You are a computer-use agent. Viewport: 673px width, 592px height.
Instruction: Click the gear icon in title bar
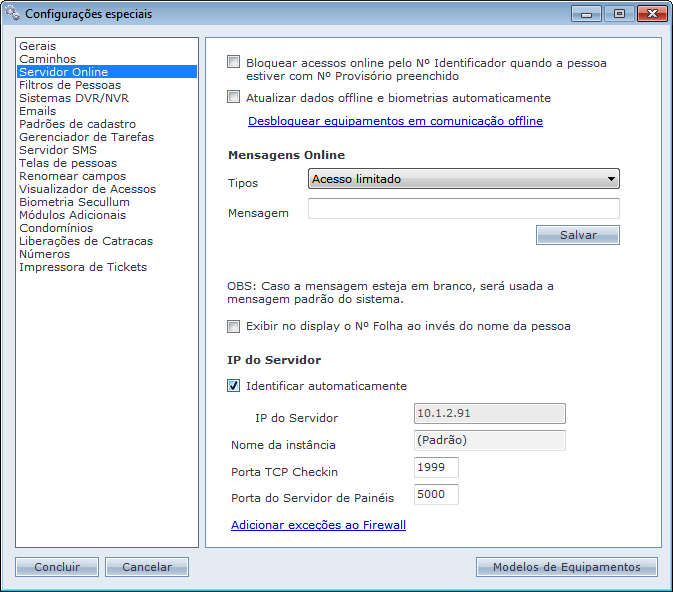pos(13,14)
